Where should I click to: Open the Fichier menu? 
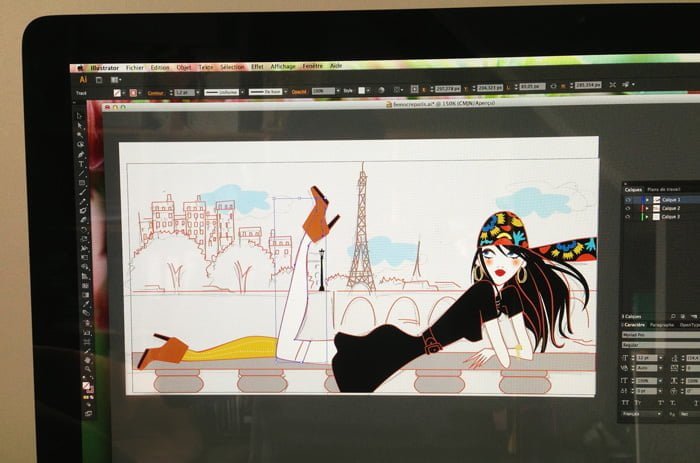coord(134,68)
